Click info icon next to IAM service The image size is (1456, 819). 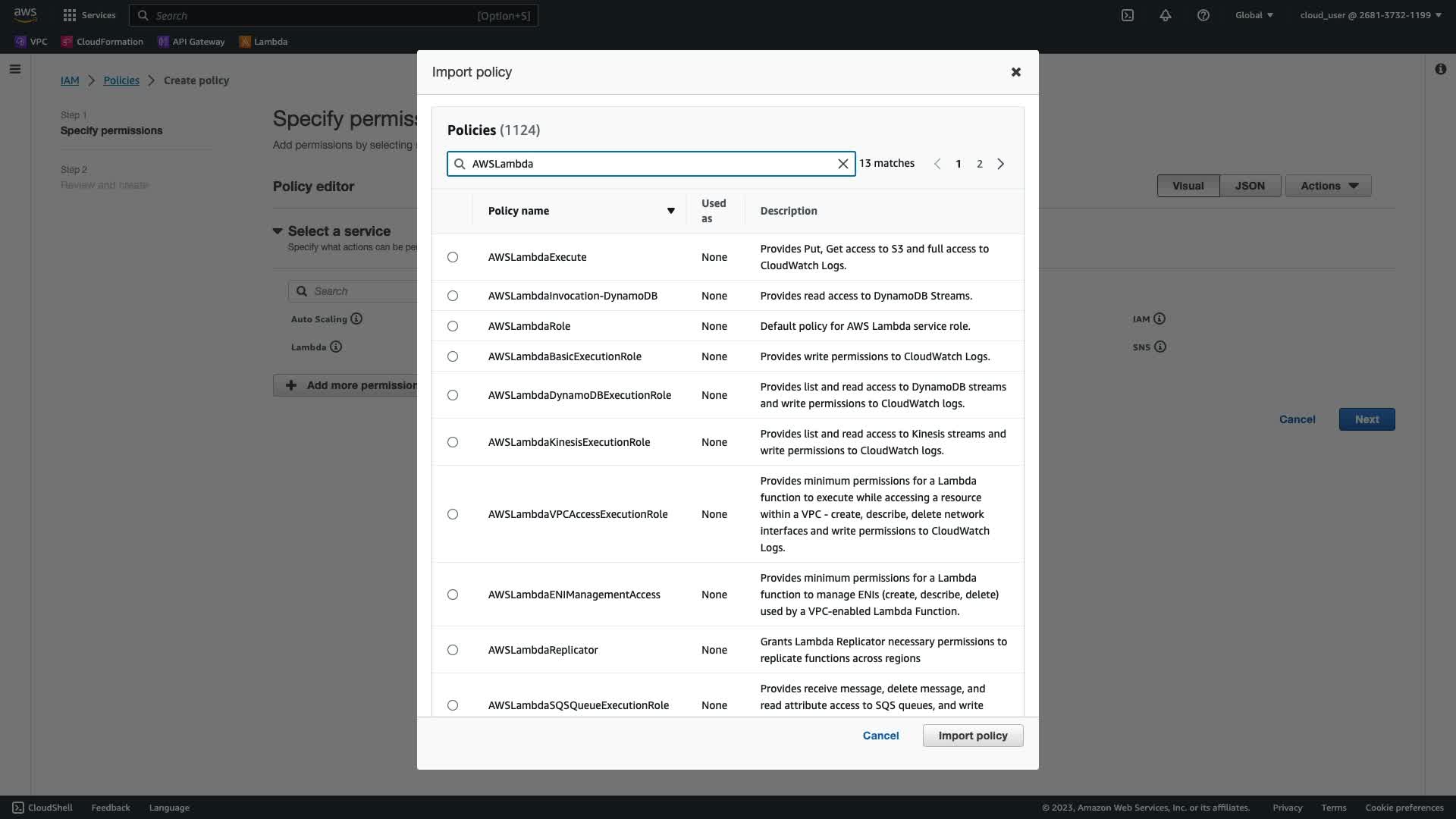(x=1159, y=319)
